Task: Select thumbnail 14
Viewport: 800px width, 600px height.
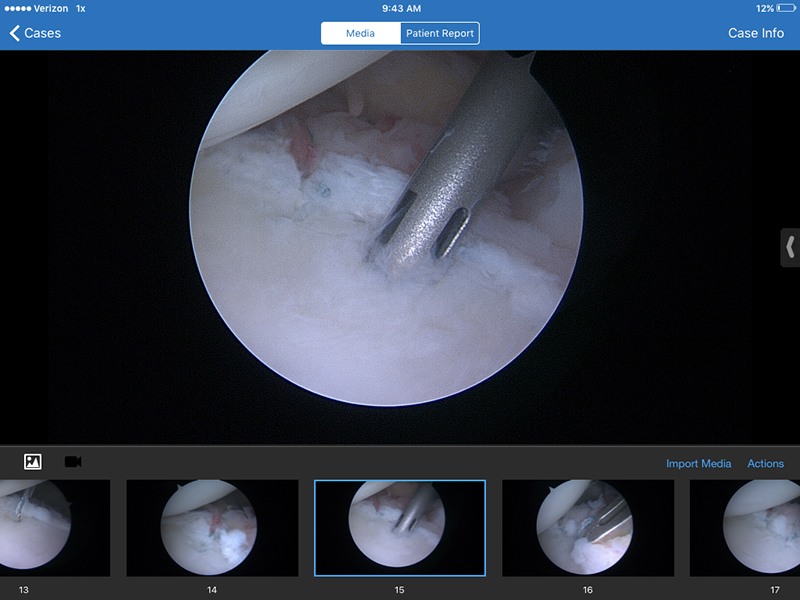Action: click(x=212, y=528)
